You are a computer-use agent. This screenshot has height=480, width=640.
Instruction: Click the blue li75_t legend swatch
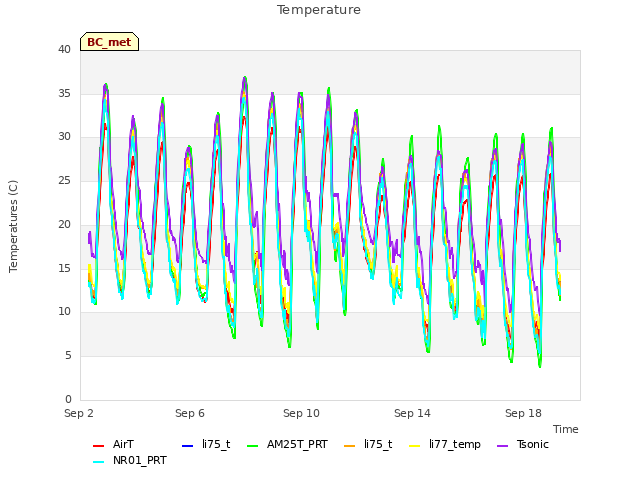coord(187,445)
